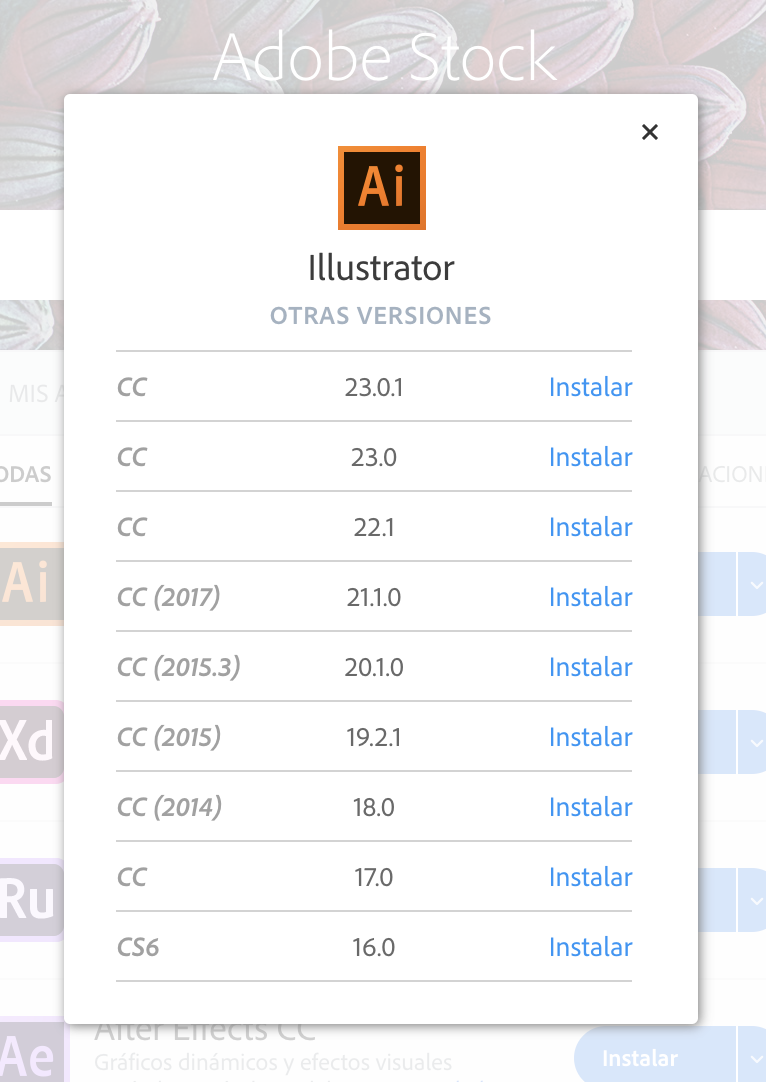Install Illustrator CC (2014) version 18.0
This screenshot has height=1082, width=766.
[590, 807]
